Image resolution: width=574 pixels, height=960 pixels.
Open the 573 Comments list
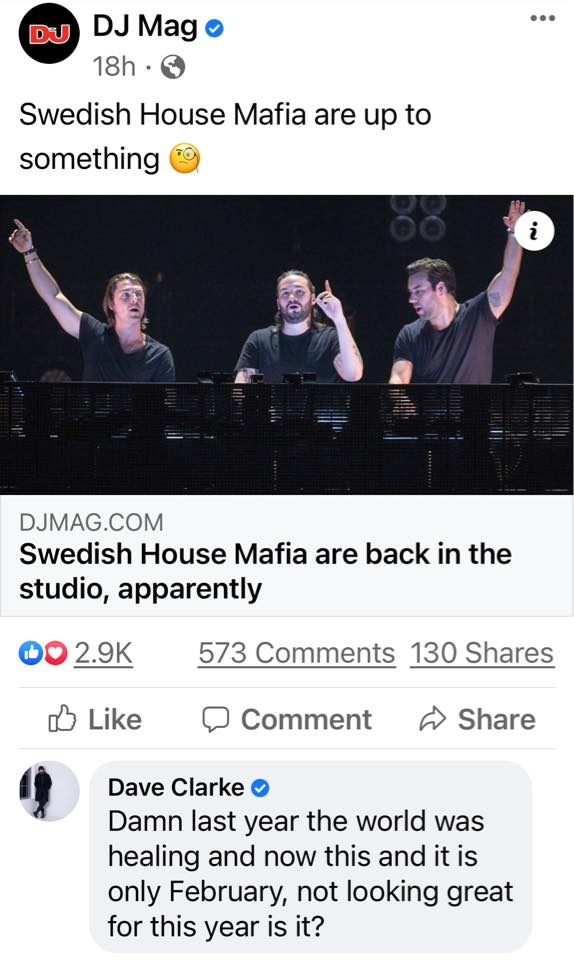[x=296, y=653]
